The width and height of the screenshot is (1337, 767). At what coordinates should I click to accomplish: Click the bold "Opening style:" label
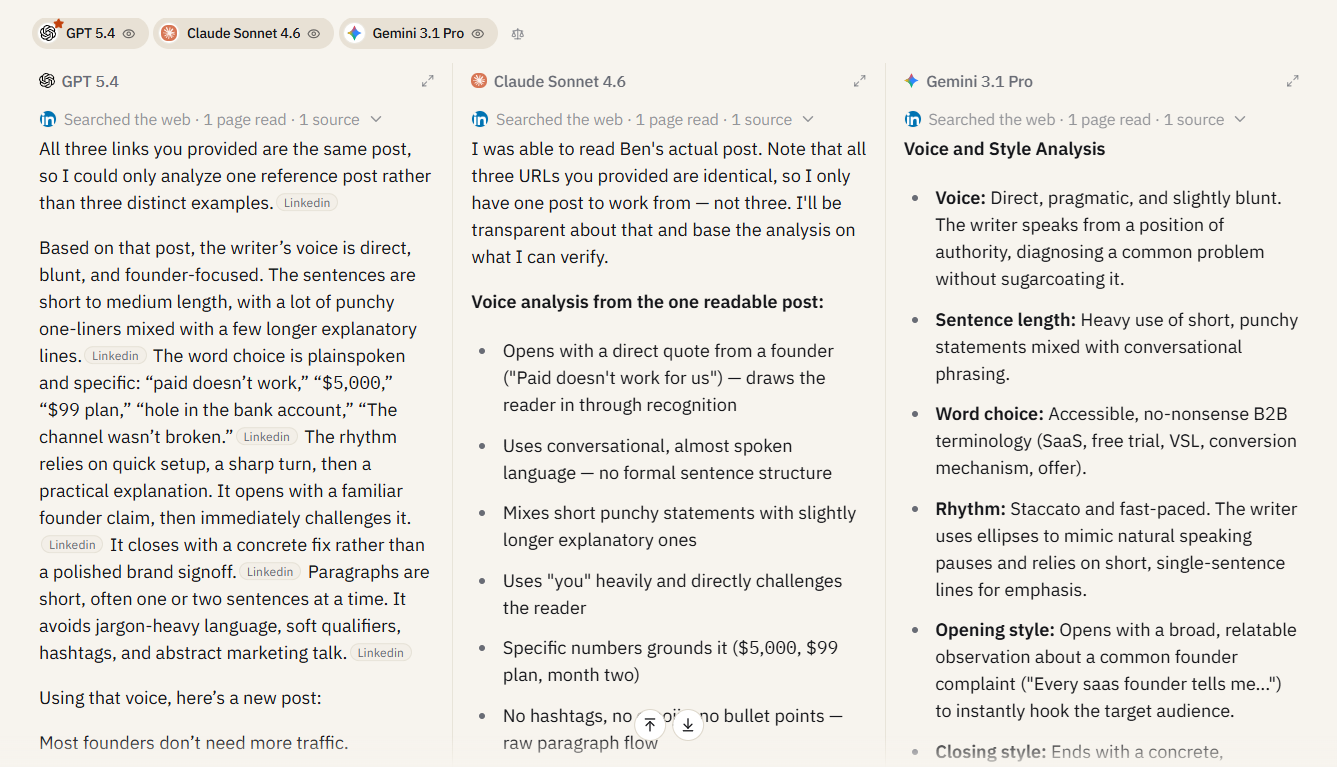click(995, 630)
